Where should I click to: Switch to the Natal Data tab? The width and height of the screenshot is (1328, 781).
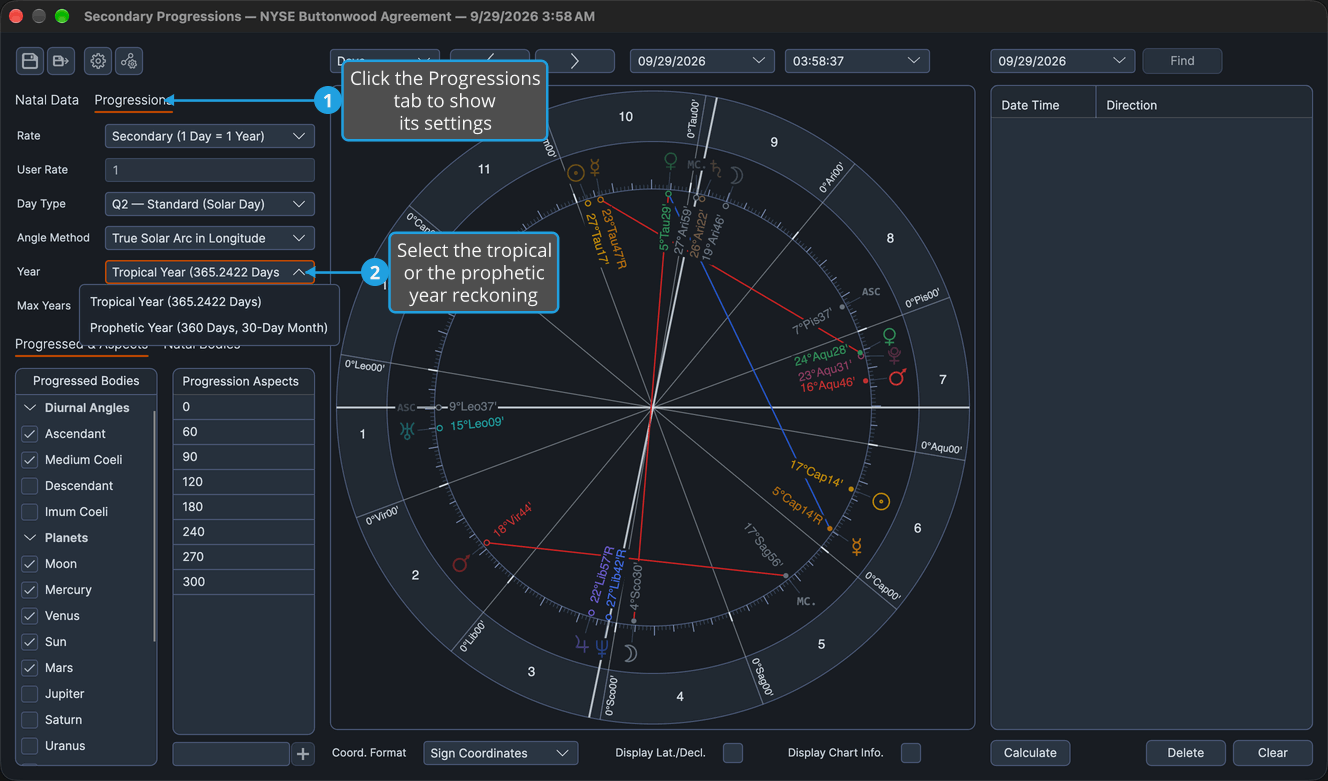tap(47, 100)
